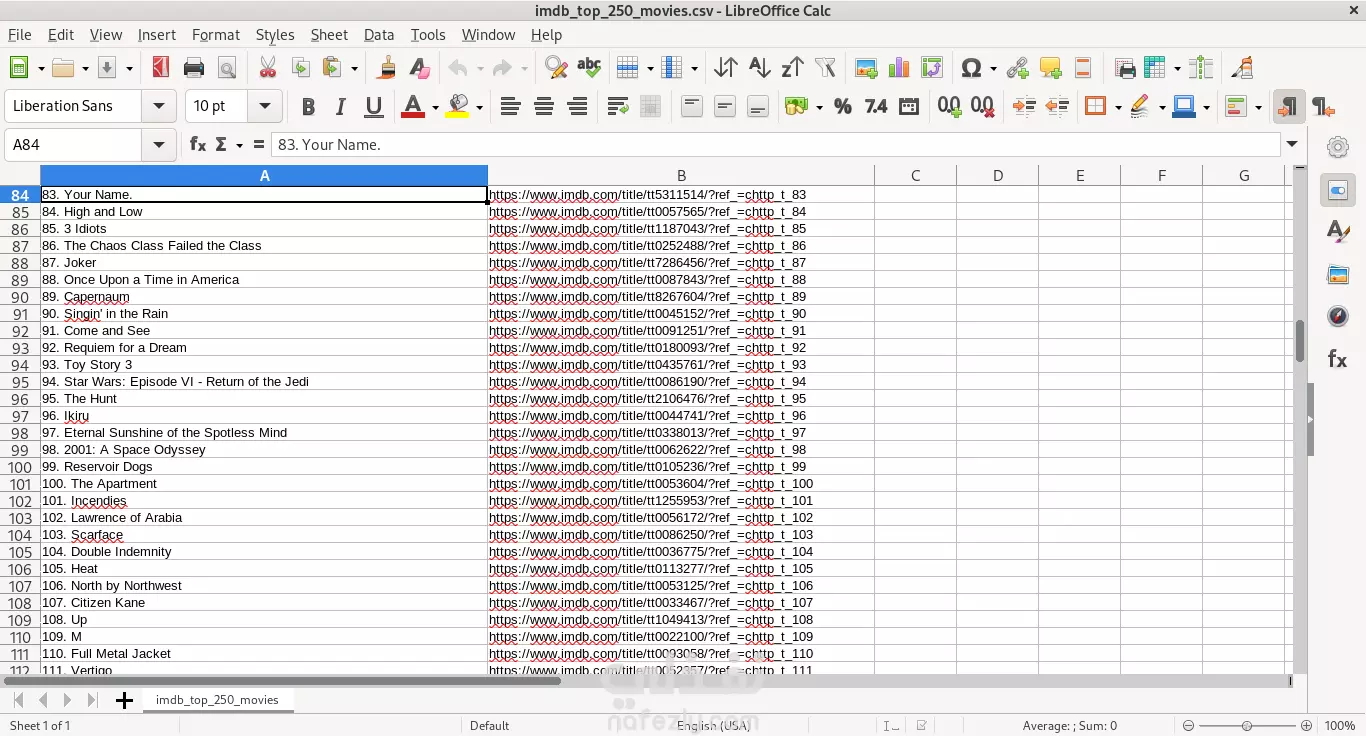This screenshot has width=1366, height=736.
Task: Click the Copy icon
Action: pos(300,68)
